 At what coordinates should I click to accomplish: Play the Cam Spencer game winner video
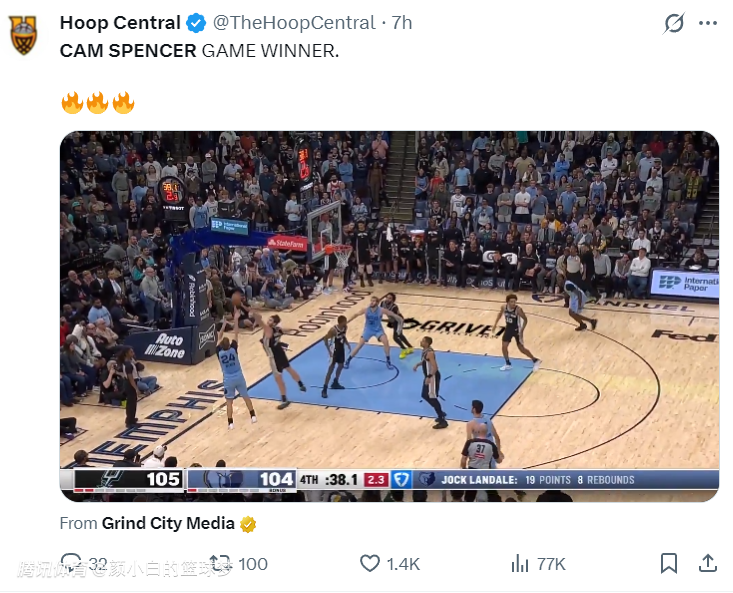[x=389, y=315]
